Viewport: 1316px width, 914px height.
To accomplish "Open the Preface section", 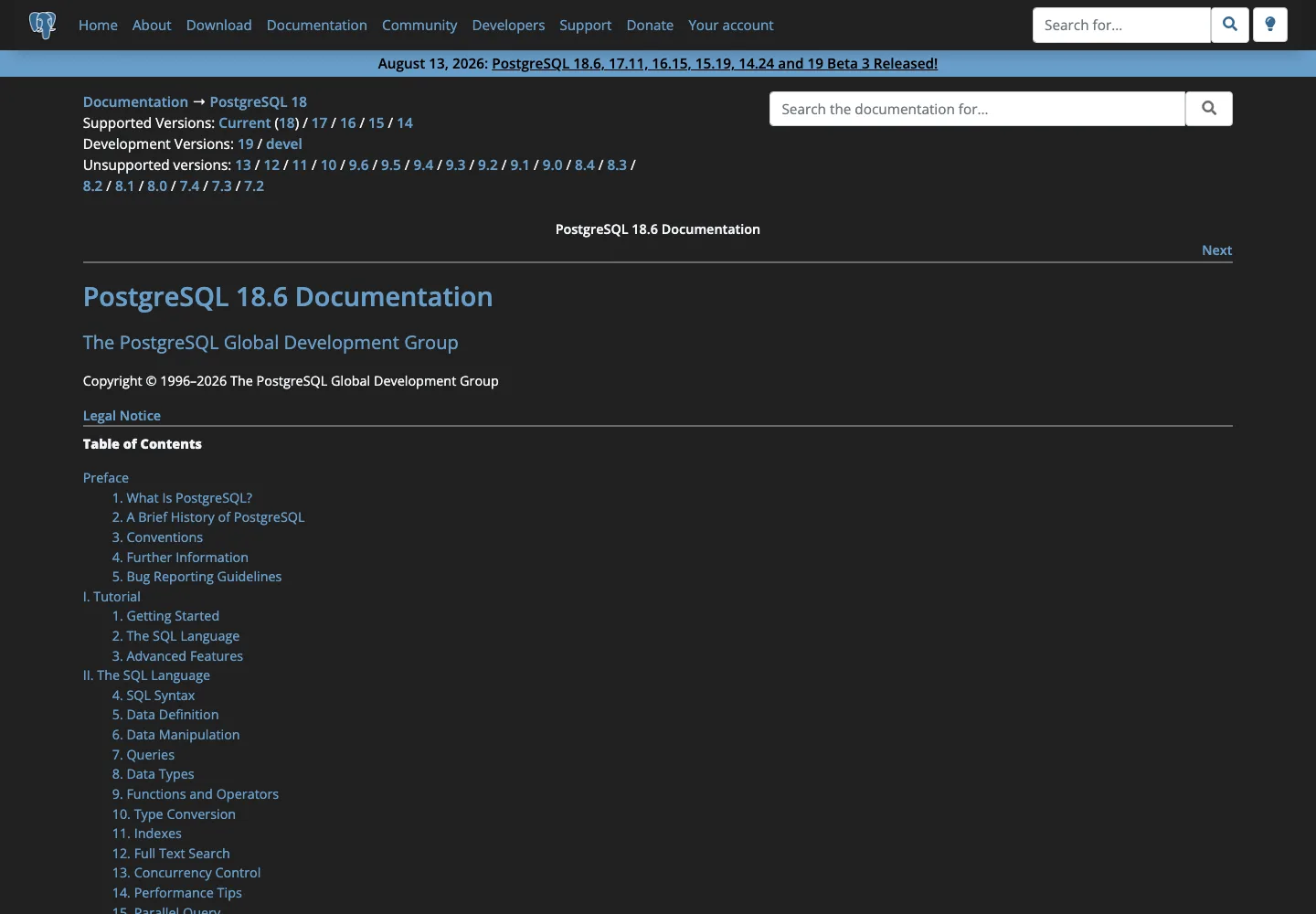I will 106,477.
